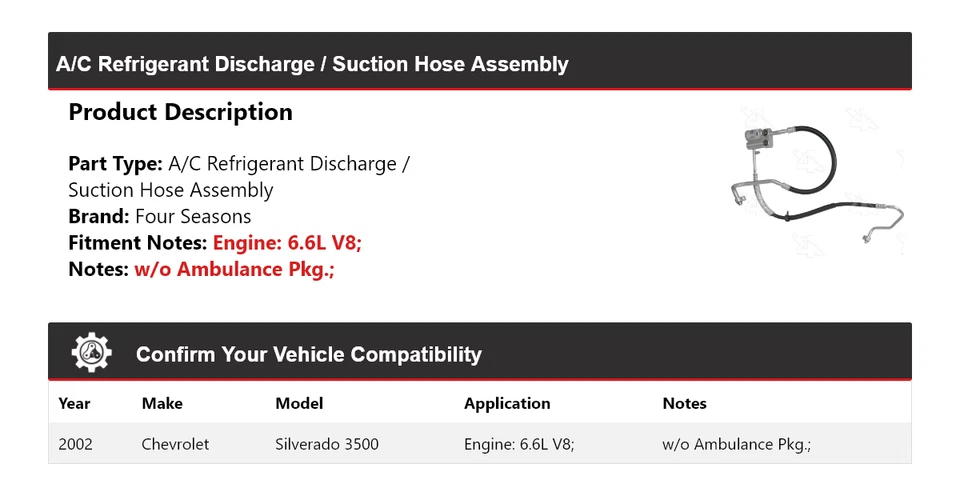Click the Application column header
This screenshot has height=496, width=960.
pyautogui.click(x=507, y=404)
